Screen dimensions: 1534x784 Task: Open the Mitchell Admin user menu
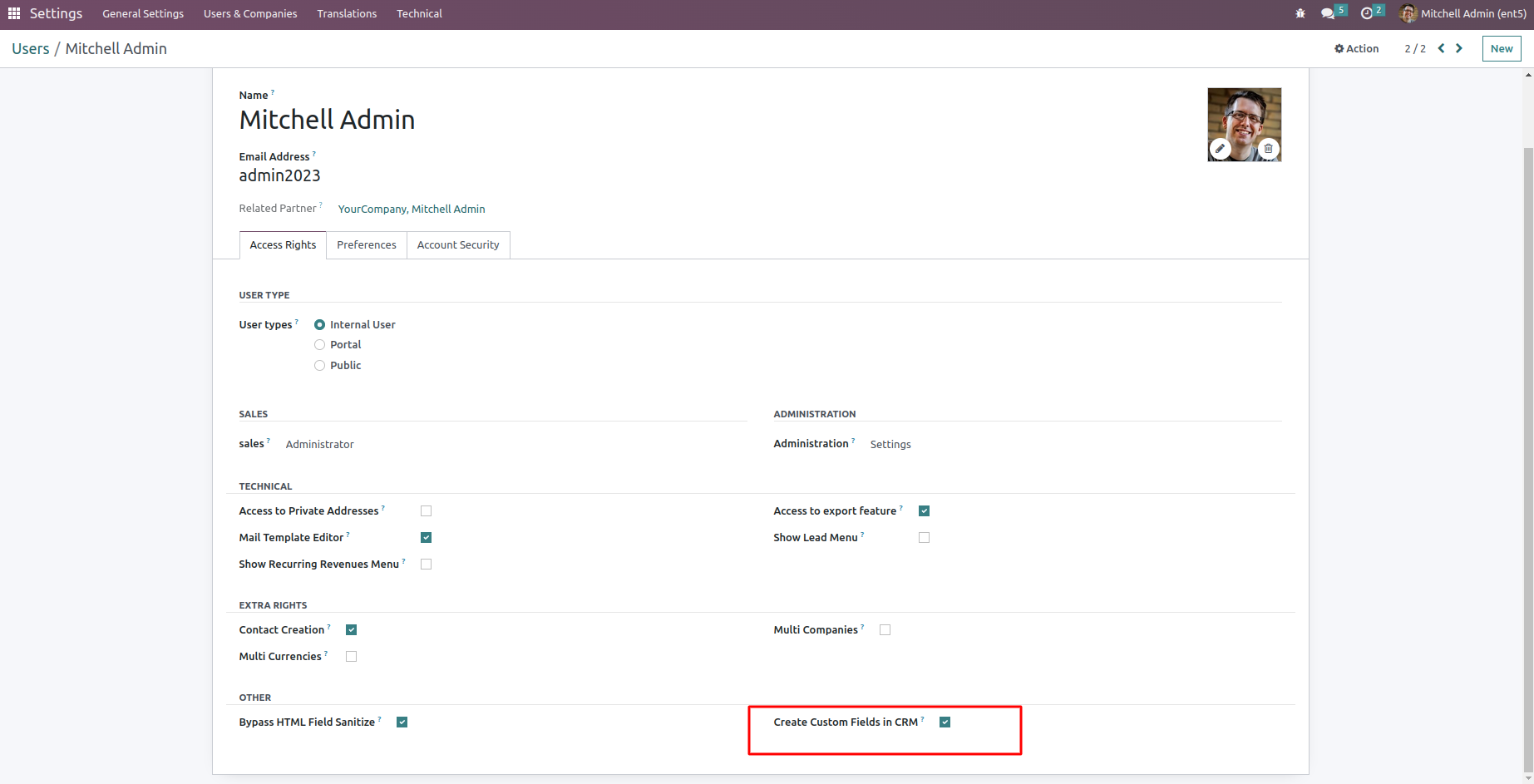click(x=1463, y=13)
